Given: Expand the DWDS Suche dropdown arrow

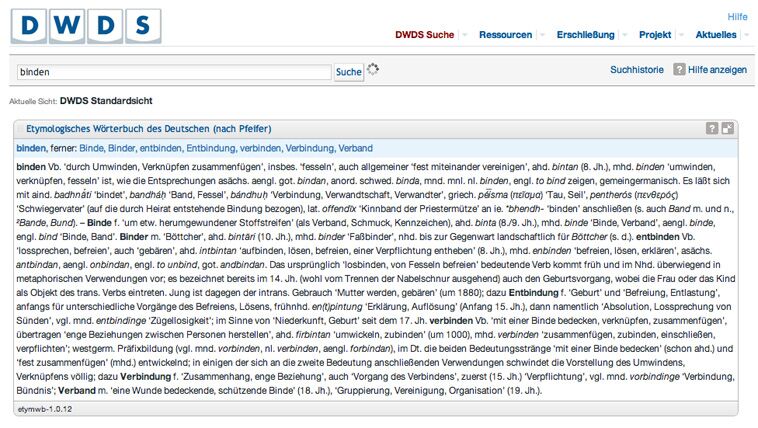Looking at the screenshot, I should 463,35.
